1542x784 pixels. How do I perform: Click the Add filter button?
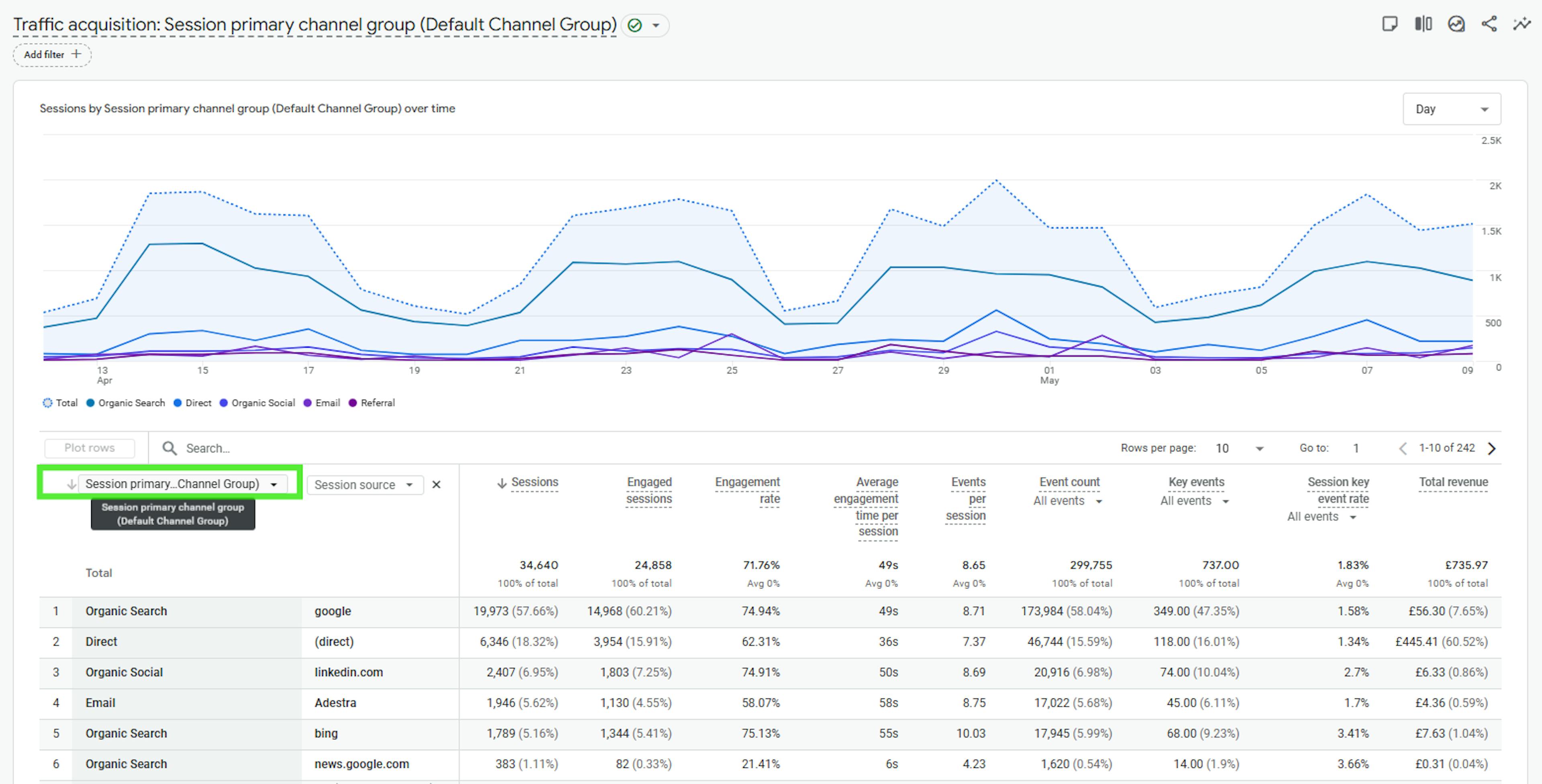52,55
